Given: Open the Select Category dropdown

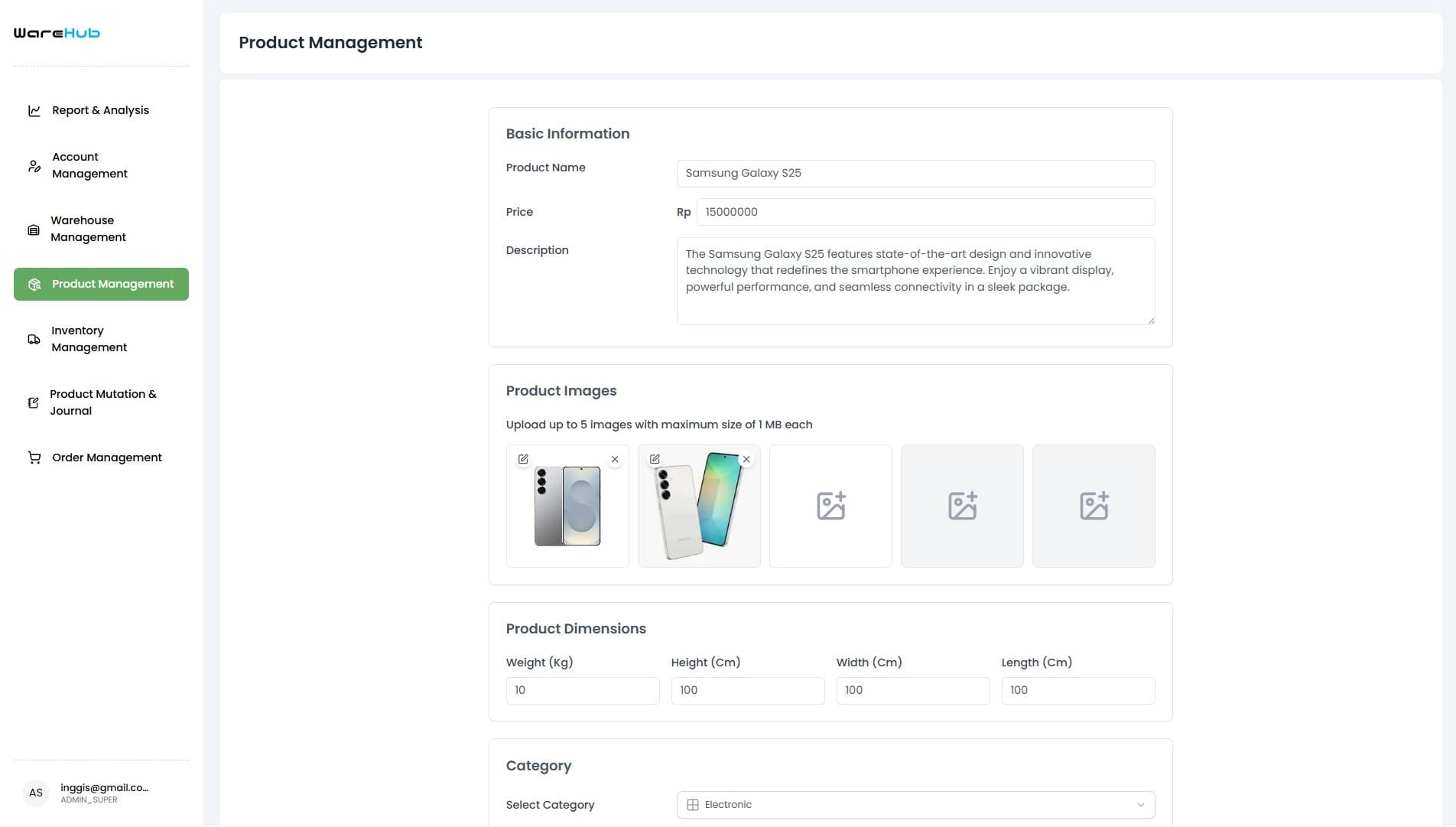Looking at the screenshot, I should pos(915,804).
